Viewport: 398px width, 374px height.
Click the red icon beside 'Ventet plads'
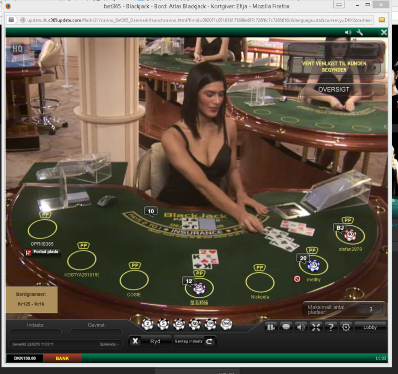click(x=28, y=253)
